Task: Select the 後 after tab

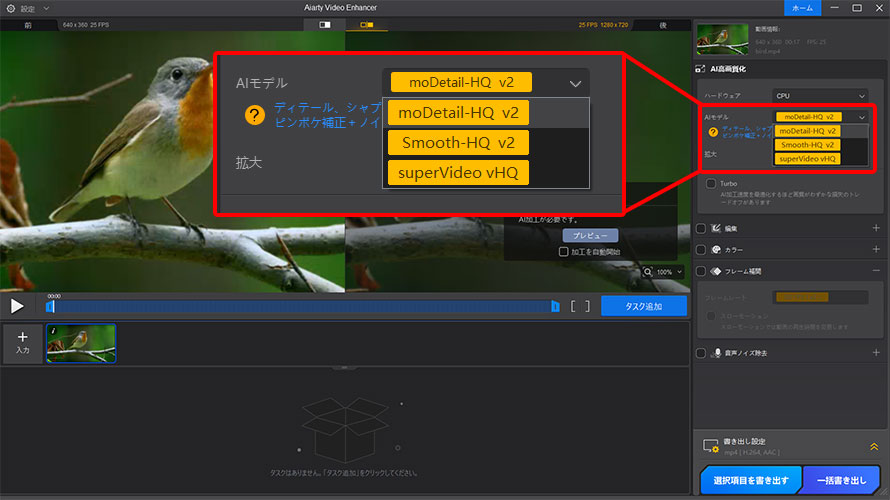Action: click(x=662, y=25)
